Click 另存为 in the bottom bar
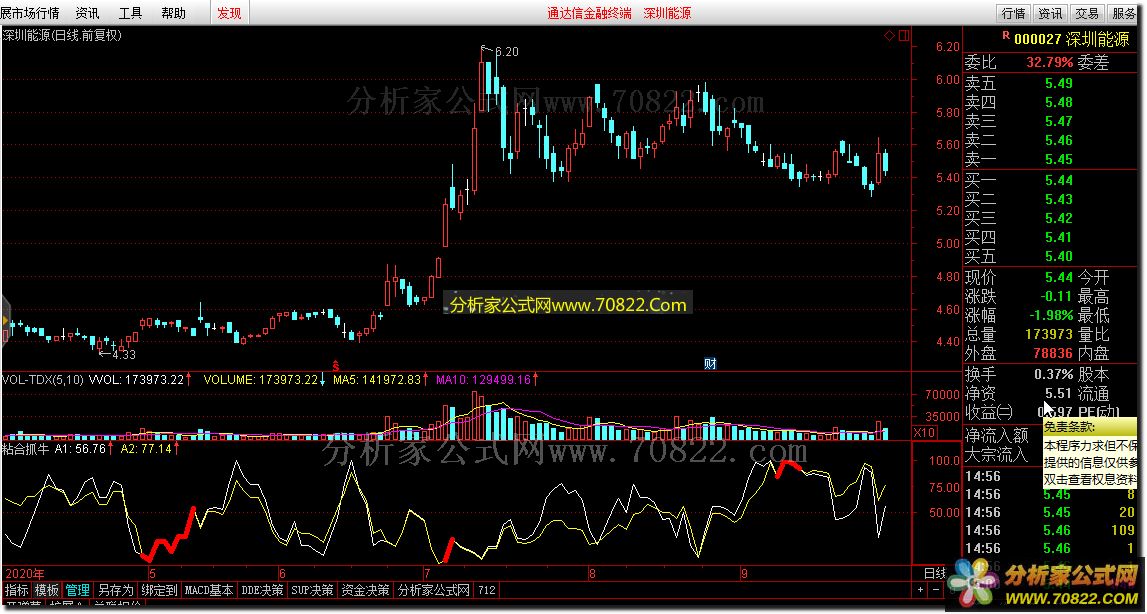This screenshot has width=1147, height=614. tap(116, 590)
